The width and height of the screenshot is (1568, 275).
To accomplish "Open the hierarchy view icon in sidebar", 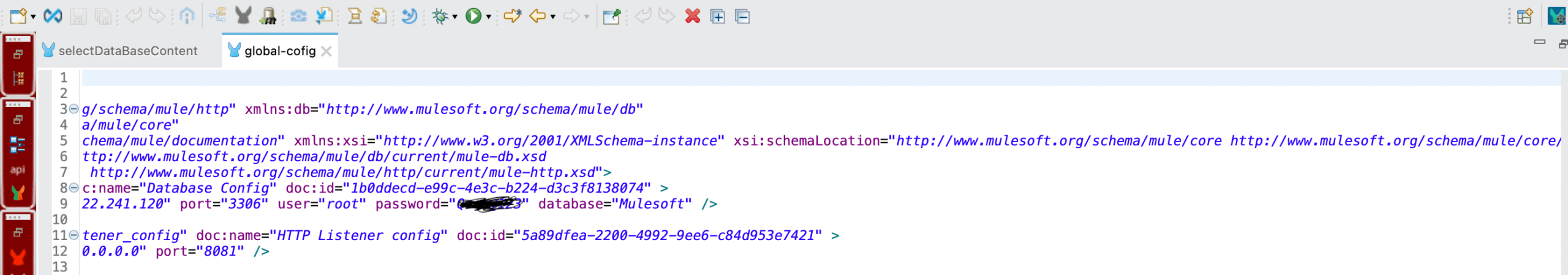I will tap(18, 78).
